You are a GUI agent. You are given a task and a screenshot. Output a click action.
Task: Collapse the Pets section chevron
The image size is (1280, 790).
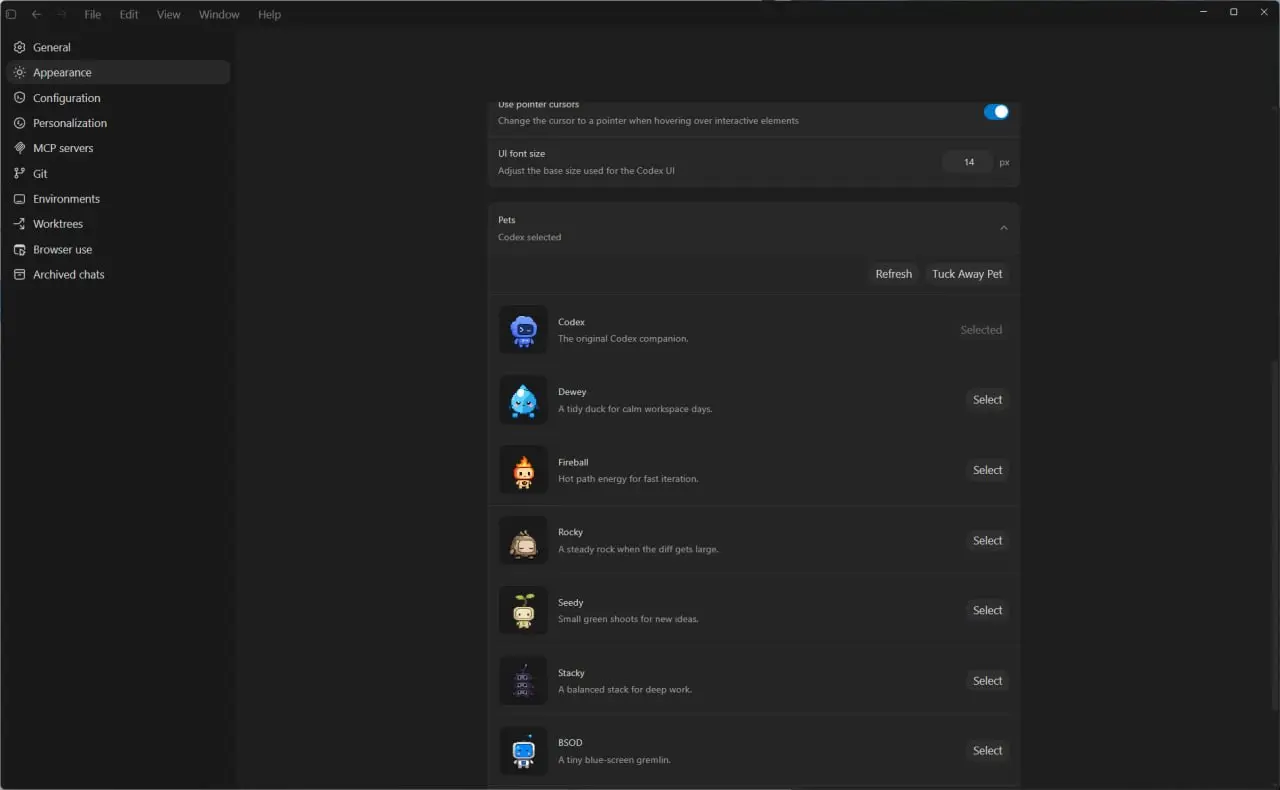1004,228
